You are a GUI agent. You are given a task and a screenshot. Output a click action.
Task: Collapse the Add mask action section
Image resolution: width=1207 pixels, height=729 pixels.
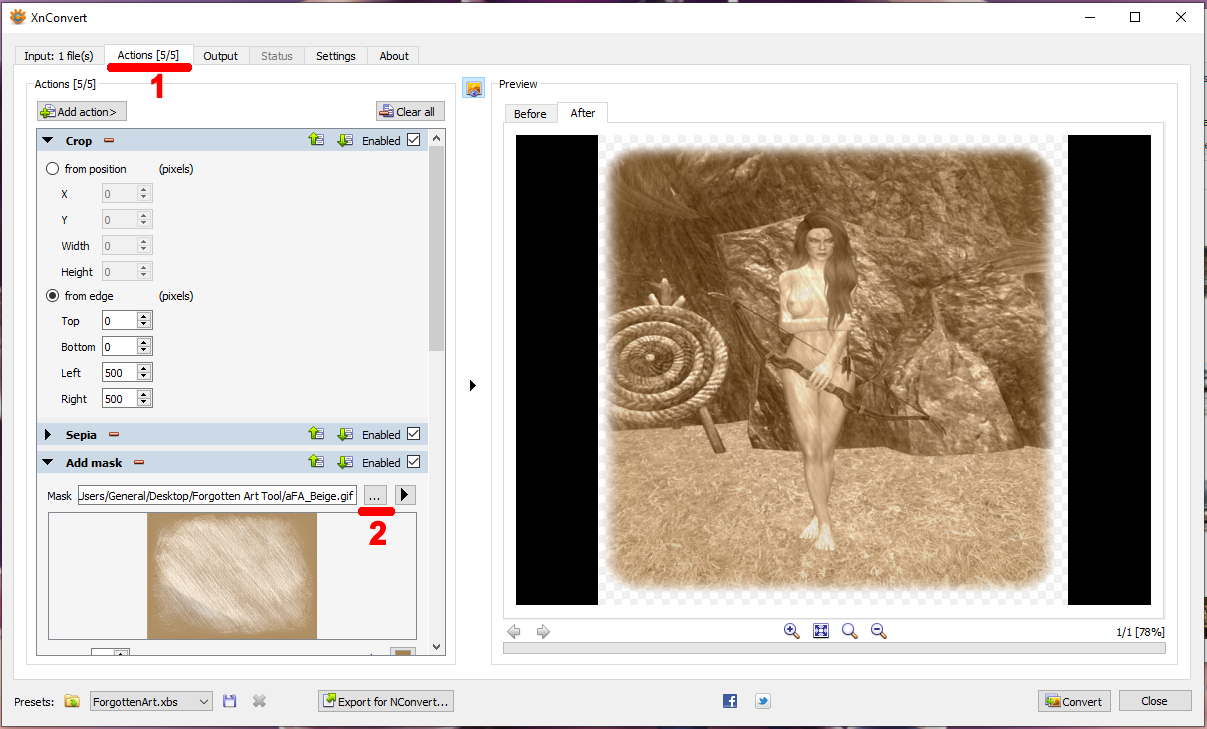pos(48,463)
